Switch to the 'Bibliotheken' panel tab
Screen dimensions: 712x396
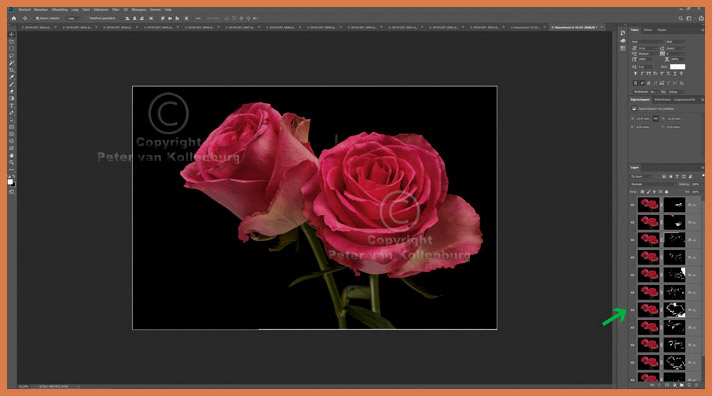click(x=662, y=99)
